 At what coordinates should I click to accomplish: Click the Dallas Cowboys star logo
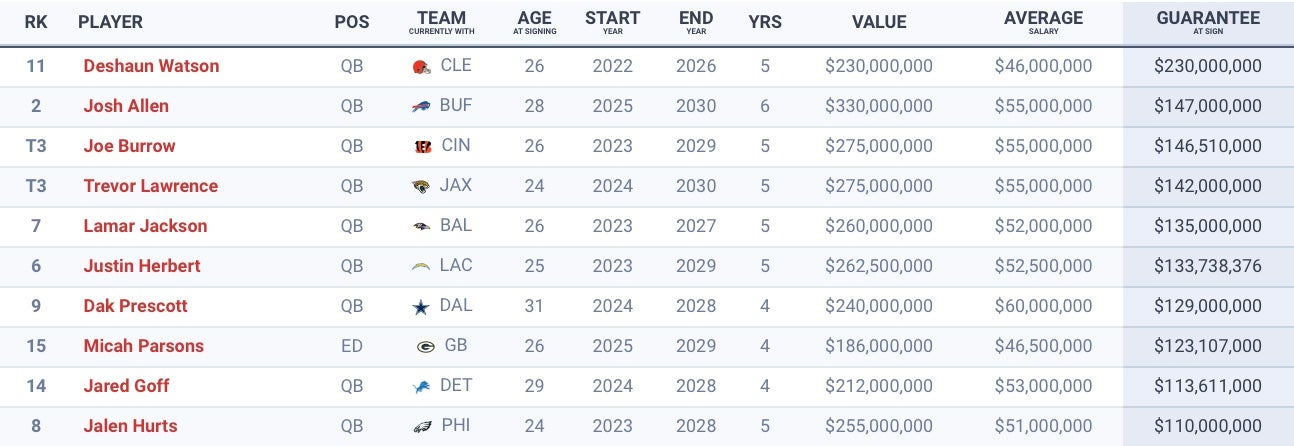(421, 307)
